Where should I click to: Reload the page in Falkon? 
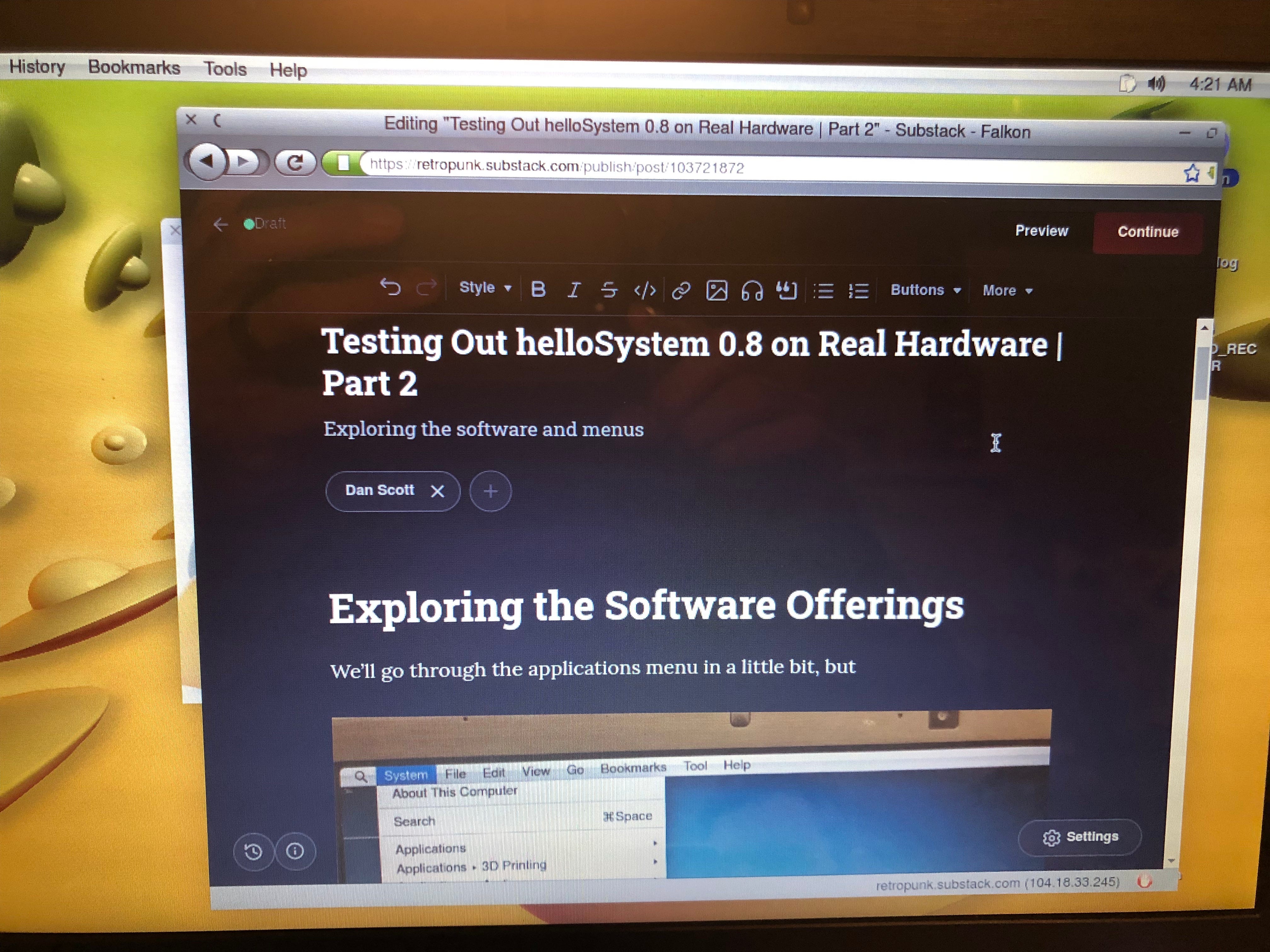click(x=295, y=163)
